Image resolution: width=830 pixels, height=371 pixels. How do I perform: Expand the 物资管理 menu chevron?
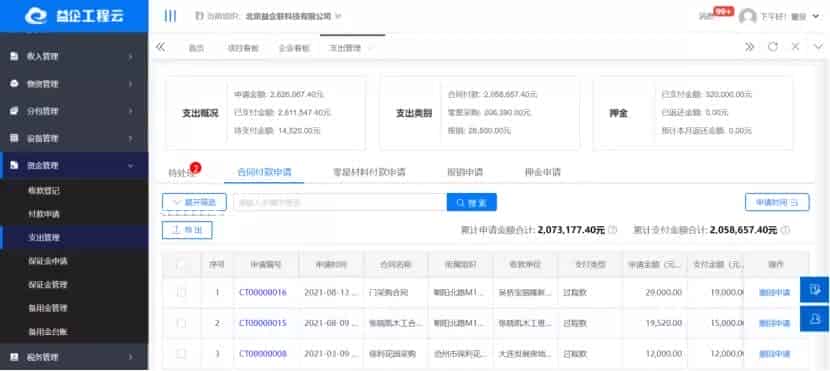[131, 84]
